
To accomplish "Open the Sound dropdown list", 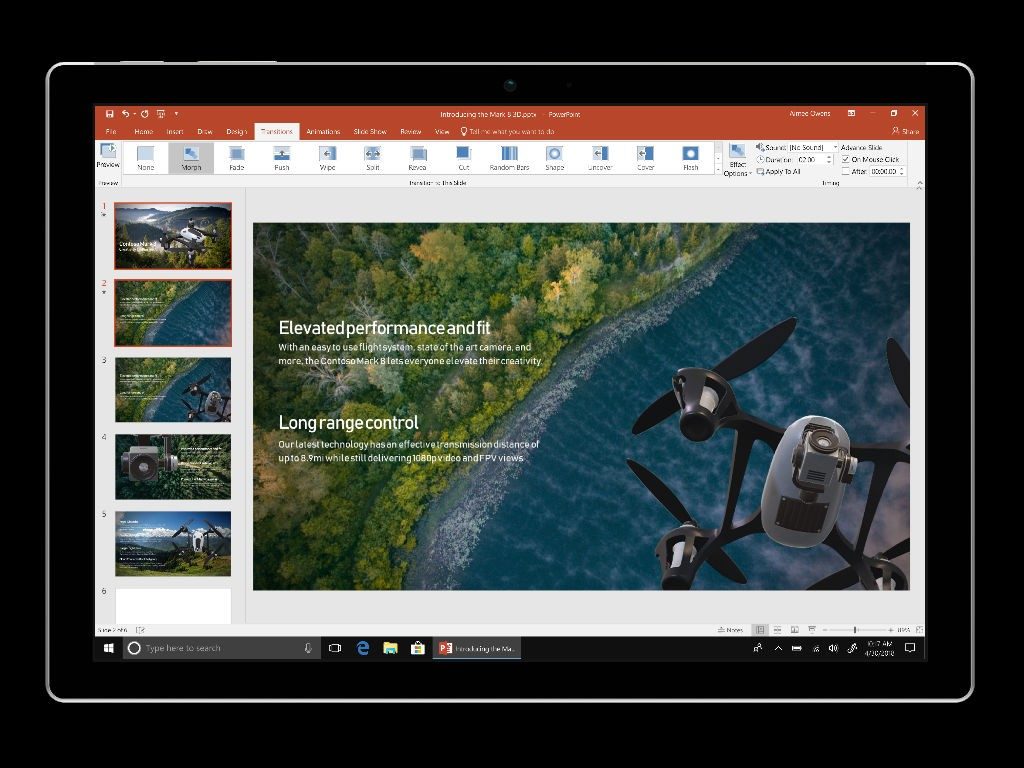I will tap(813, 148).
